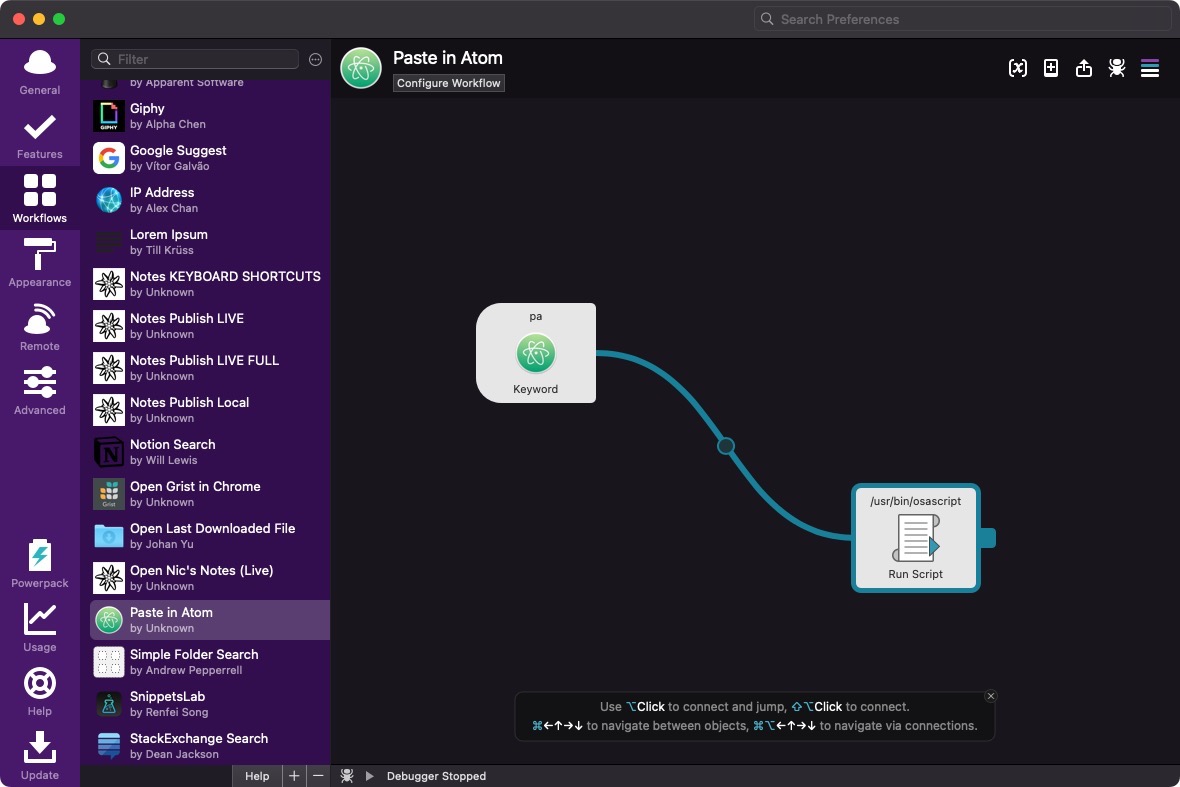Screen dimensions: 1180x787
Task: Select the Google Suggest workflow
Action: click(x=210, y=158)
